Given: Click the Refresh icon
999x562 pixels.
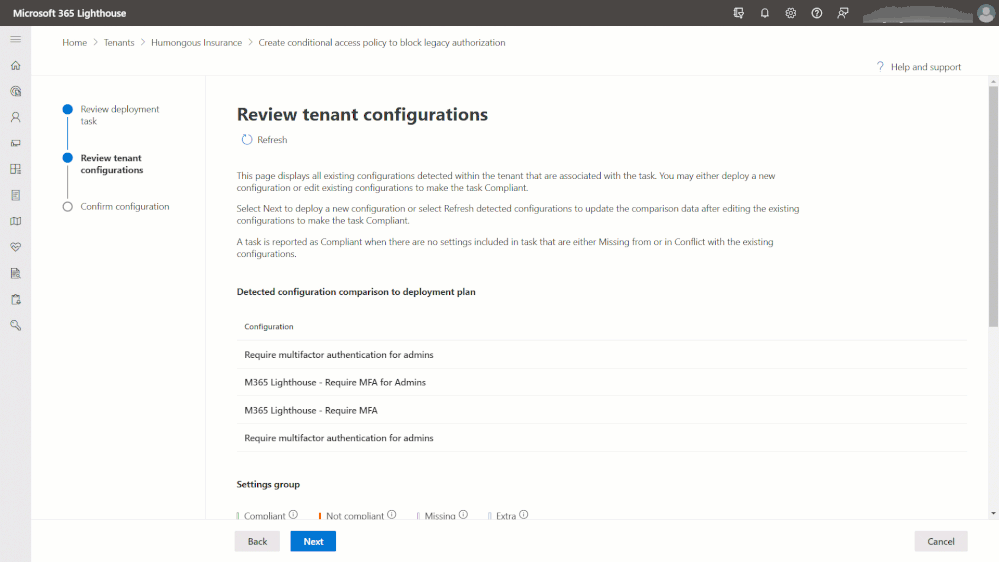Looking at the screenshot, I should pyautogui.click(x=247, y=140).
